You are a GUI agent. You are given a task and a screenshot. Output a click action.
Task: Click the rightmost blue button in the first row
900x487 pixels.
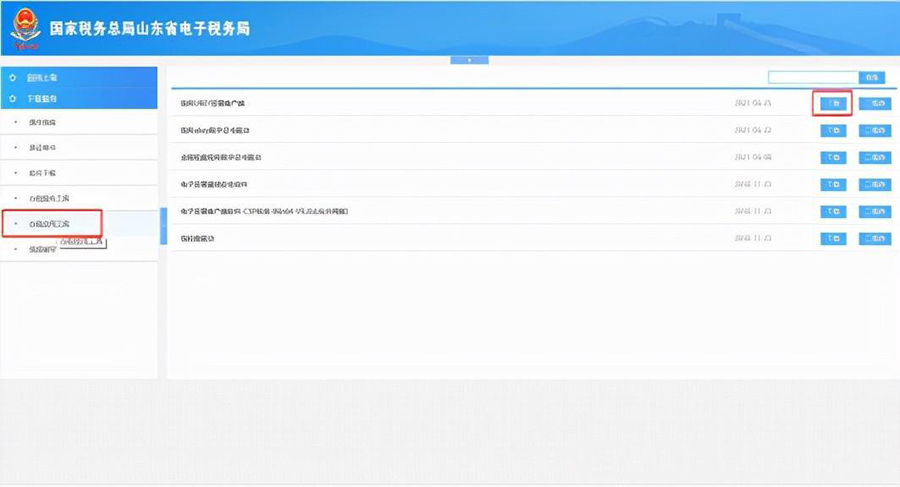[x=875, y=103]
